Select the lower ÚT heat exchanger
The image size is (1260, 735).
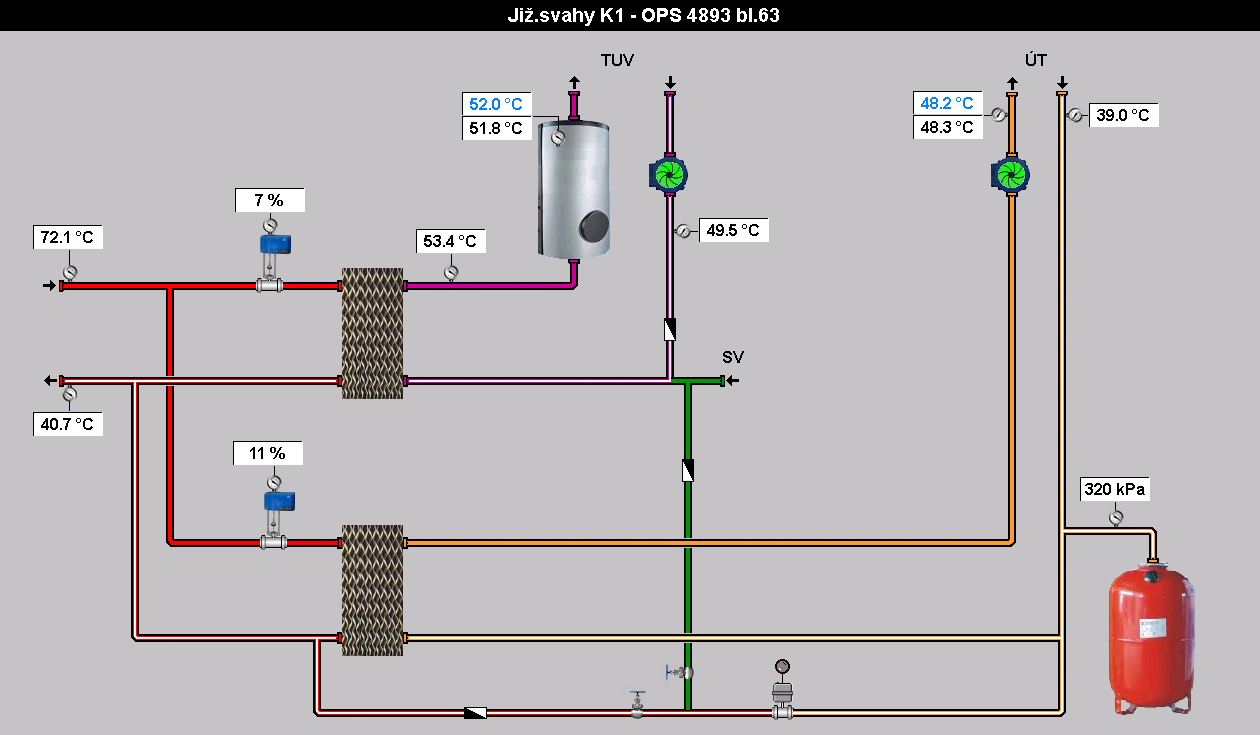point(372,590)
